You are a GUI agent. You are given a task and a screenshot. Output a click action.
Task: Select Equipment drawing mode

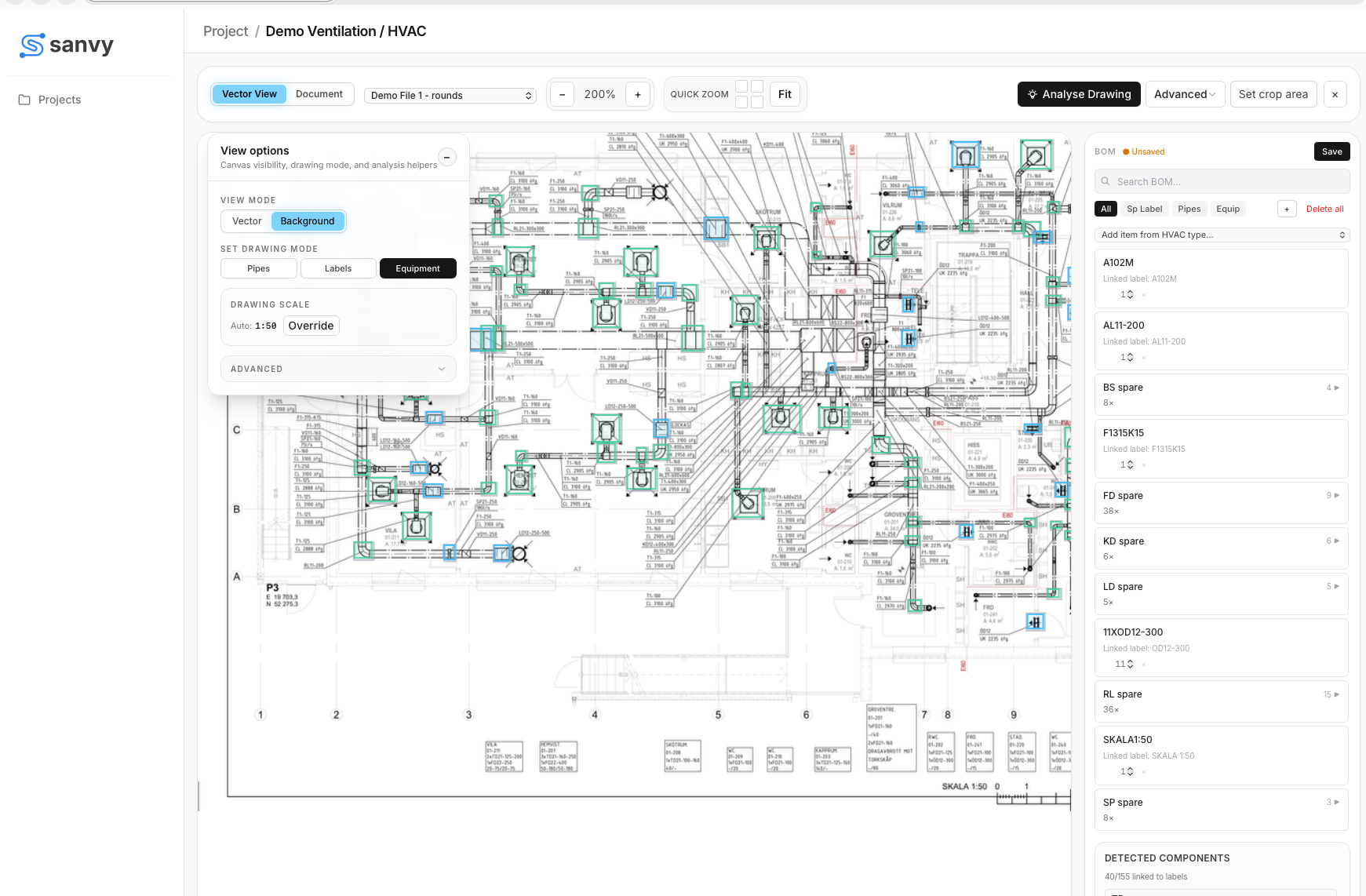(417, 268)
